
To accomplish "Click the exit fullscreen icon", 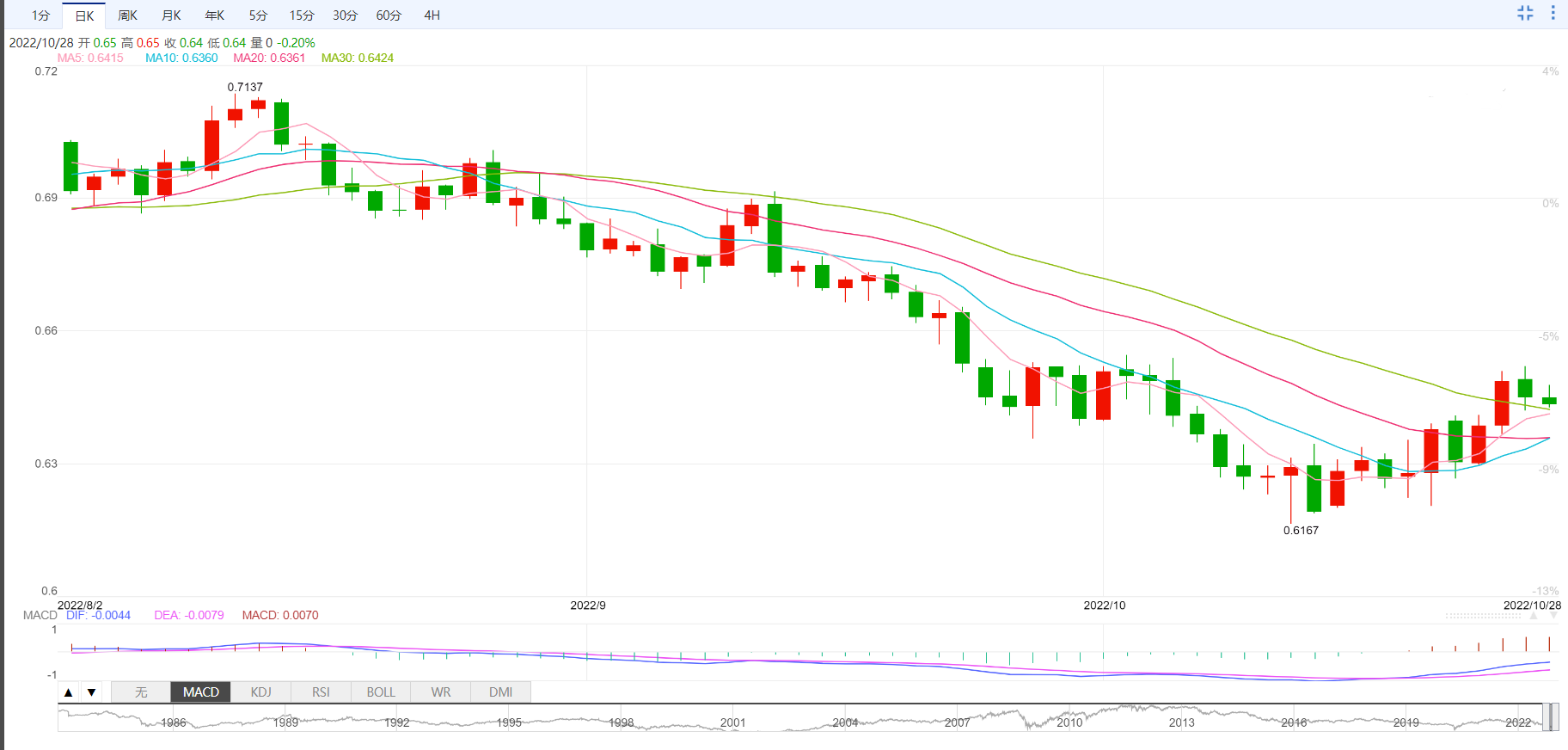I will click(1525, 13).
